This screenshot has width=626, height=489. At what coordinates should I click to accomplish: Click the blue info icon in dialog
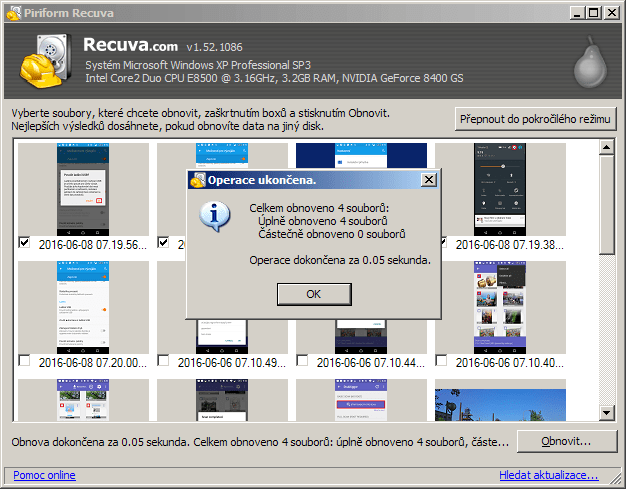pos(215,216)
